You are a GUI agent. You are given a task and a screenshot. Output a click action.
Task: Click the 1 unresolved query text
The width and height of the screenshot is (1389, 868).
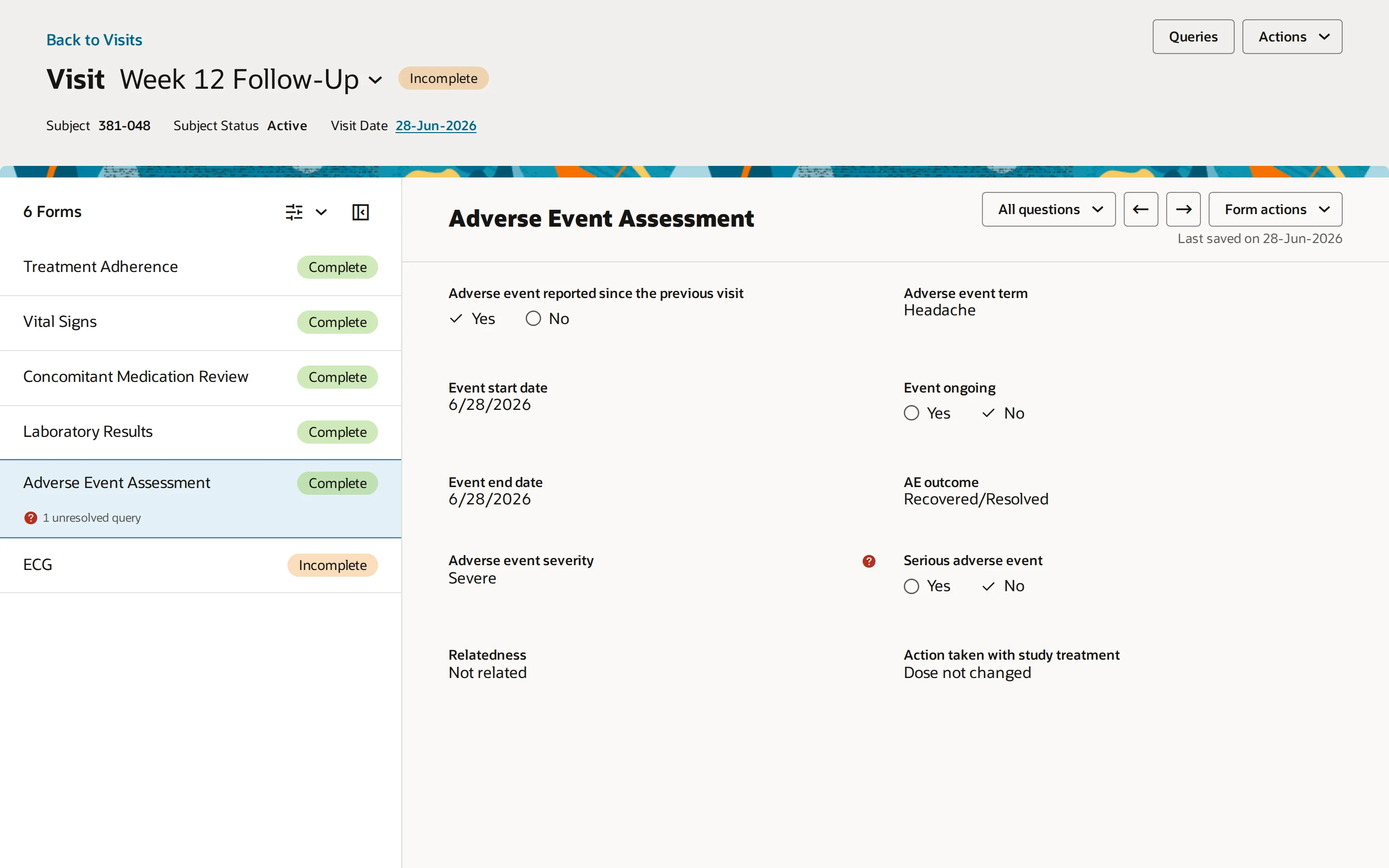tap(92, 518)
